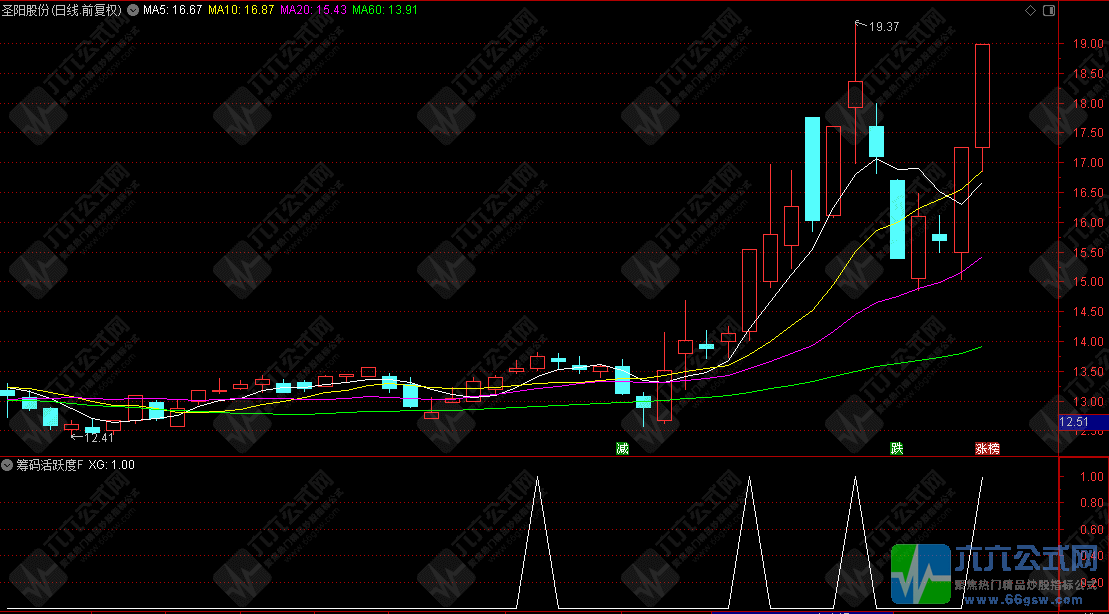Select the 圣阳股份 chart title label
The width and height of the screenshot is (1109, 614).
(60, 10)
